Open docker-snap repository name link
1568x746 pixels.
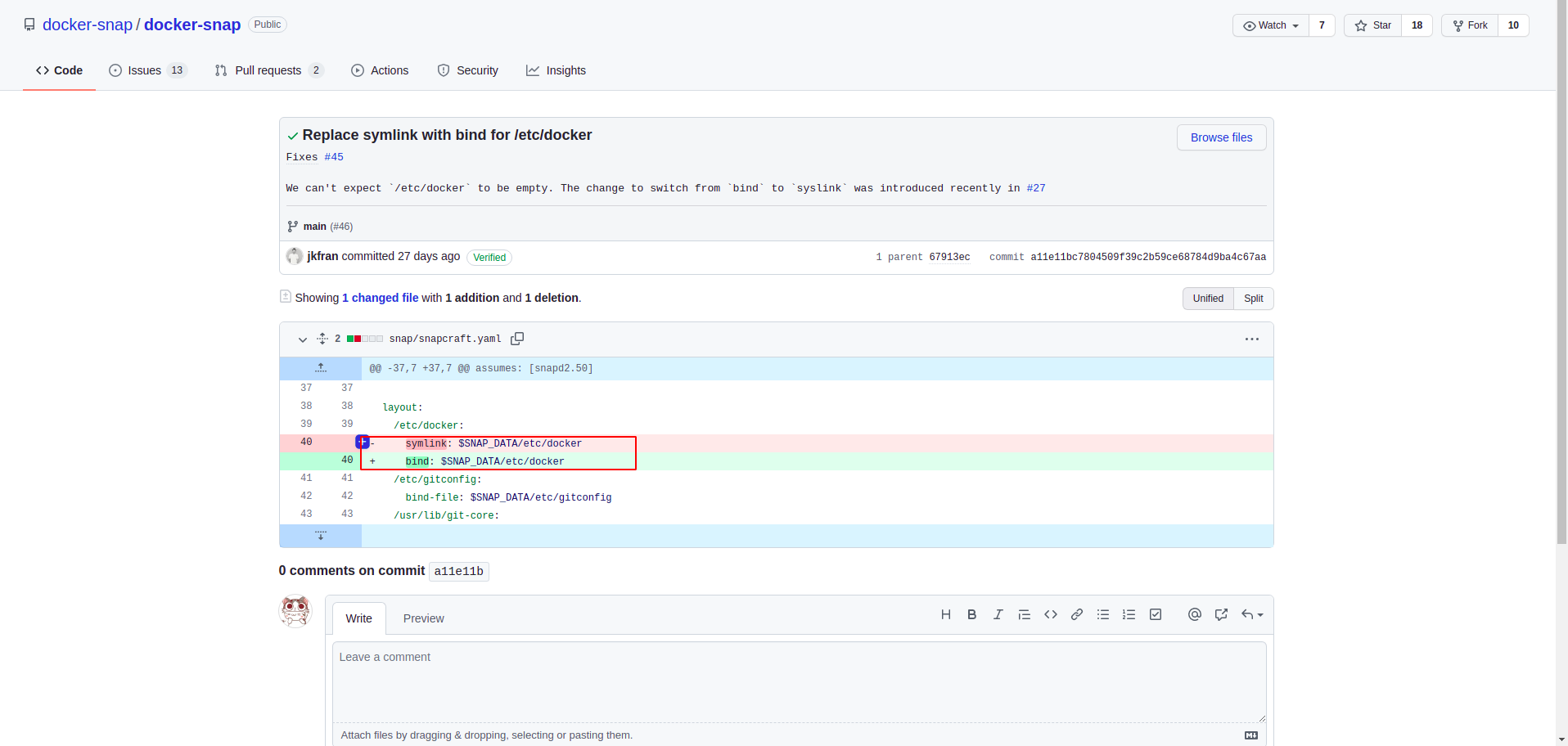[x=192, y=25]
